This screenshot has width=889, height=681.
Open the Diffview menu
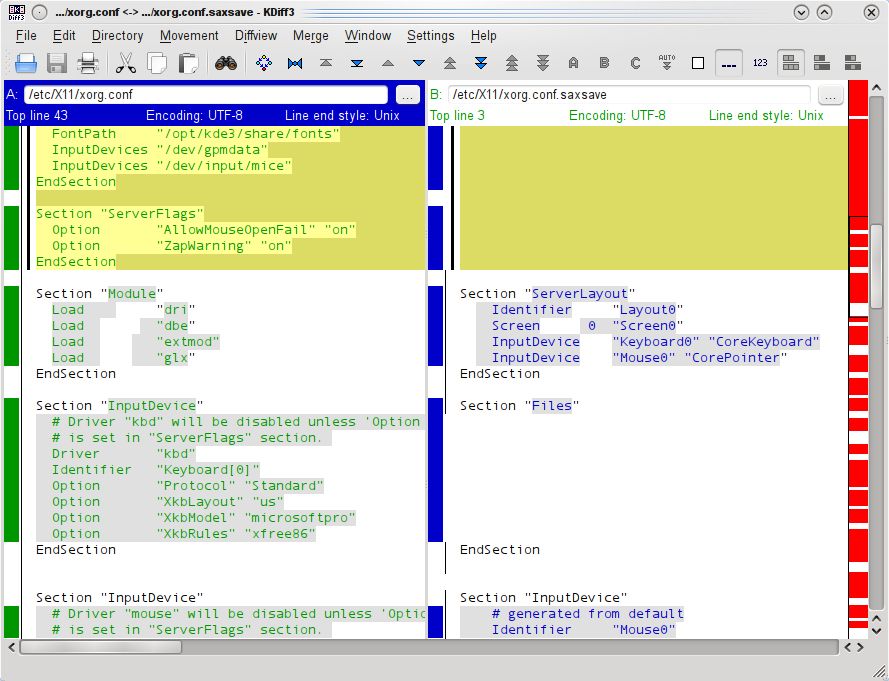[x=255, y=35]
